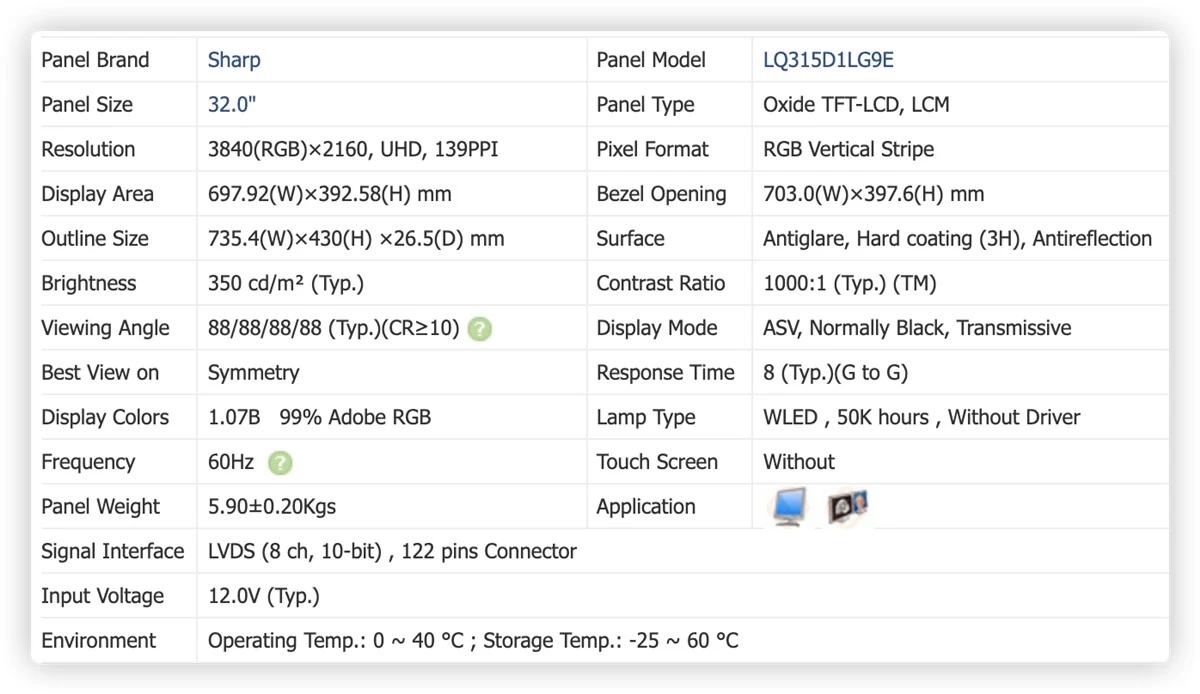Select the brightness value 350 cd/m² (Typ.)
This screenshot has height=694, width=1200.
[x=286, y=283]
